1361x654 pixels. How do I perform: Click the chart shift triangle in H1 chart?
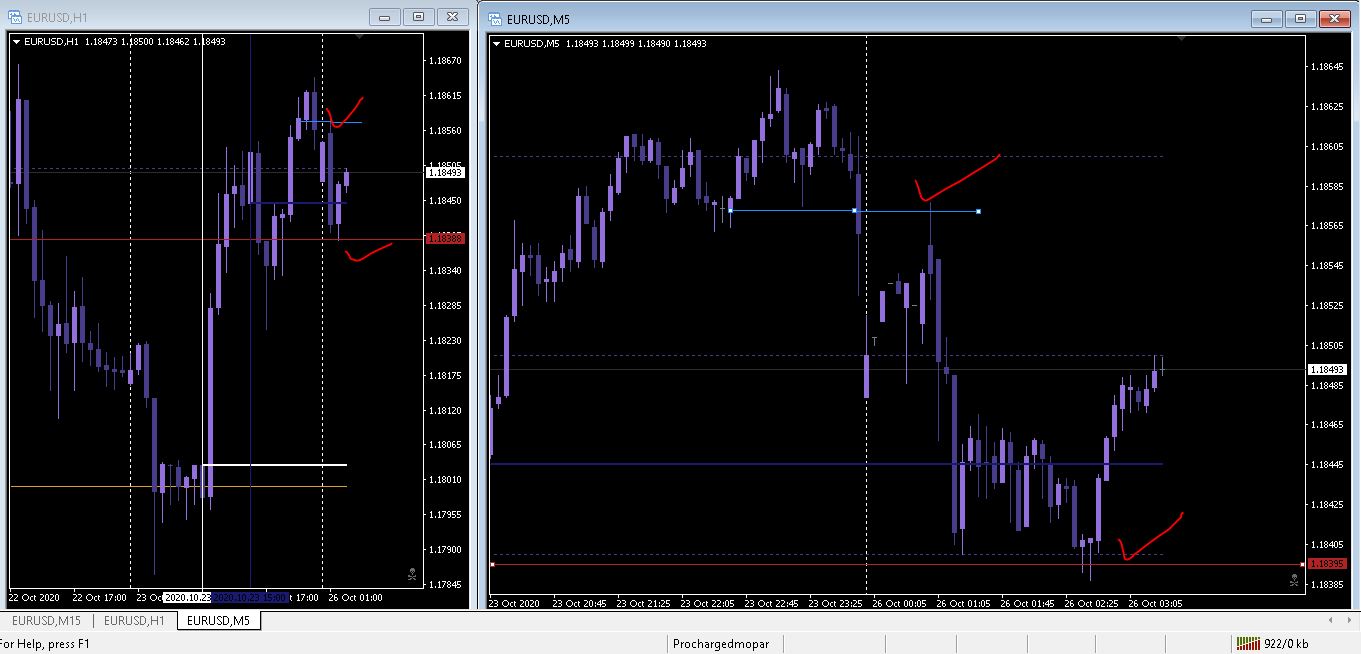358,37
